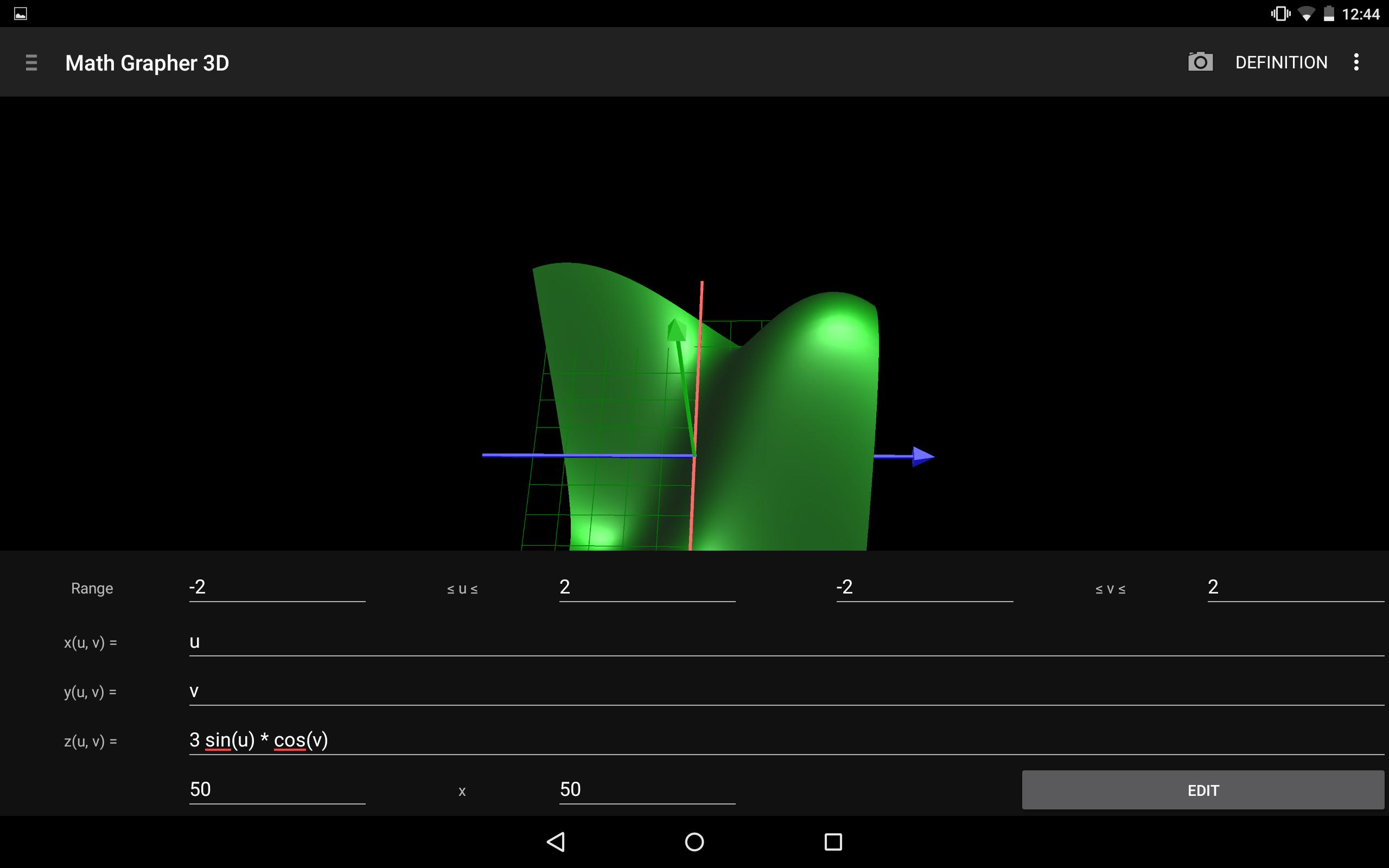Tap the 'y(u, v) =' label

91,692
